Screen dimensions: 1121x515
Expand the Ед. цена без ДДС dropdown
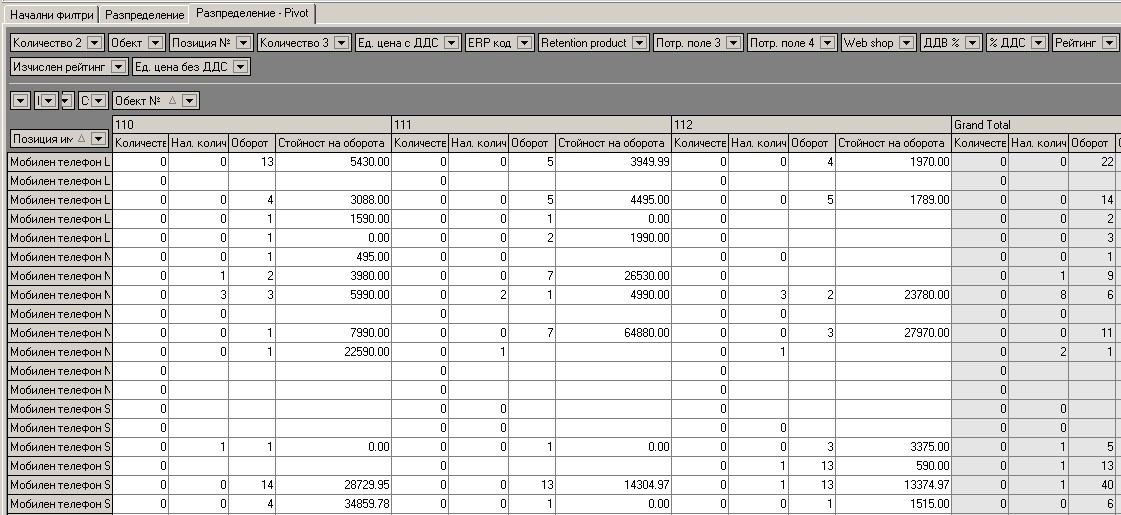[x=241, y=67]
